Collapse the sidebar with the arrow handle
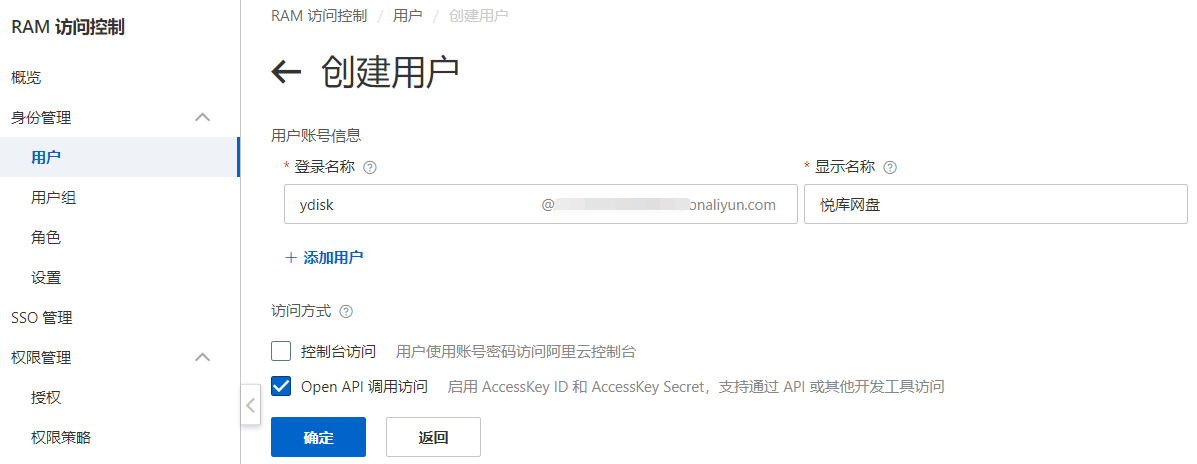This screenshot has width=1197, height=464. pyautogui.click(x=250, y=406)
